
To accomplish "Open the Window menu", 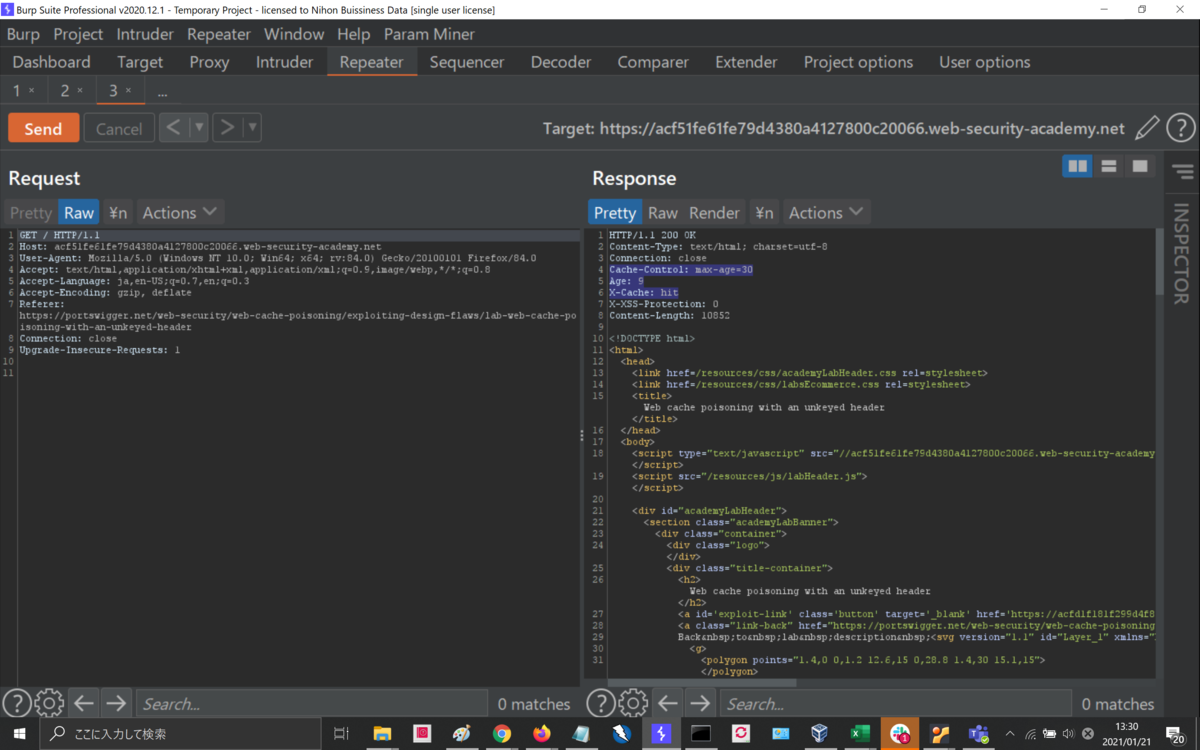I will (294, 34).
